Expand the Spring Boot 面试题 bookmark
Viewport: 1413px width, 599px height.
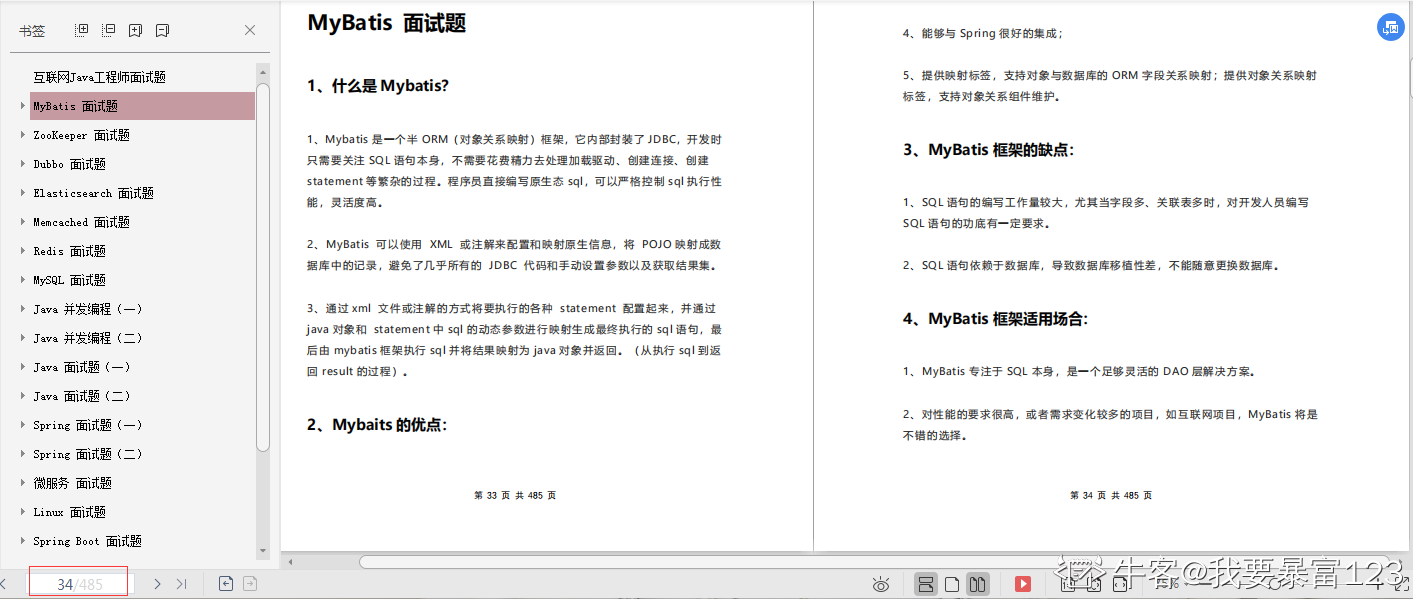(x=23, y=541)
